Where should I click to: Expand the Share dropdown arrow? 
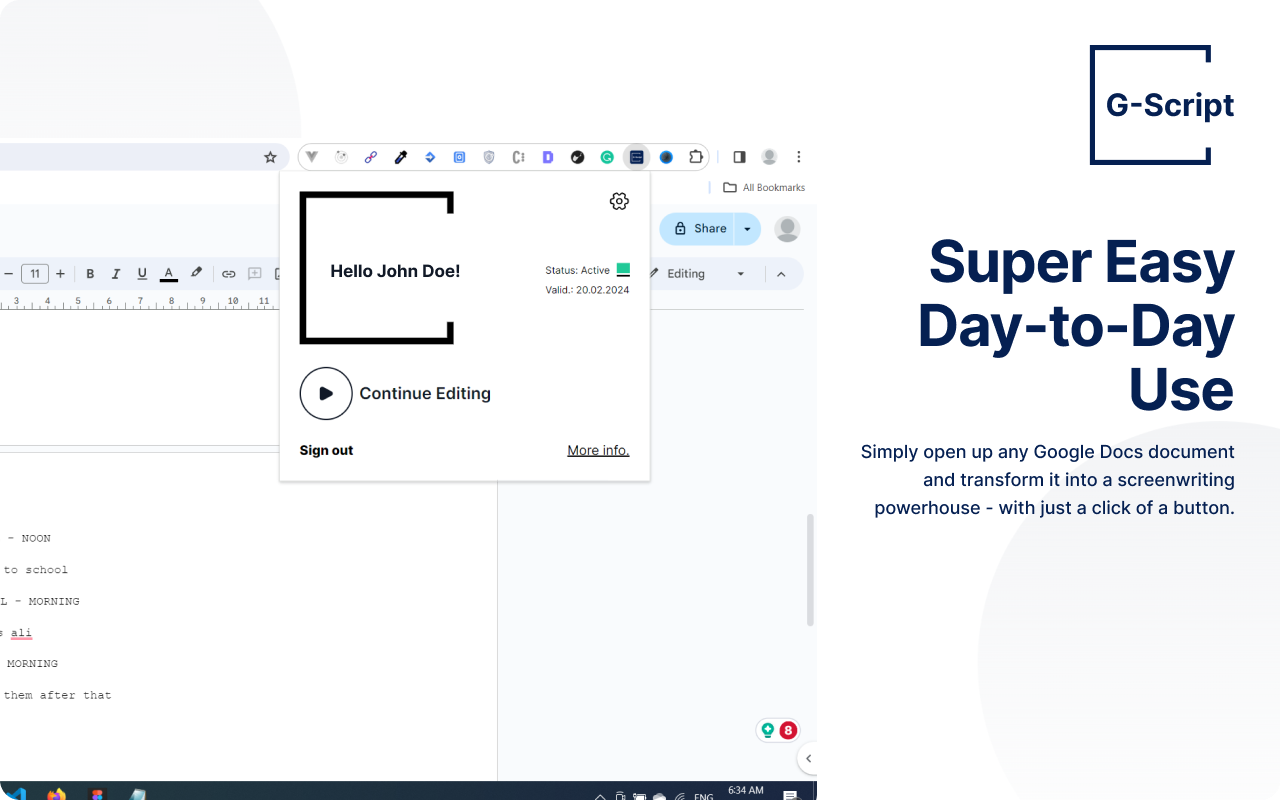(747, 228)
